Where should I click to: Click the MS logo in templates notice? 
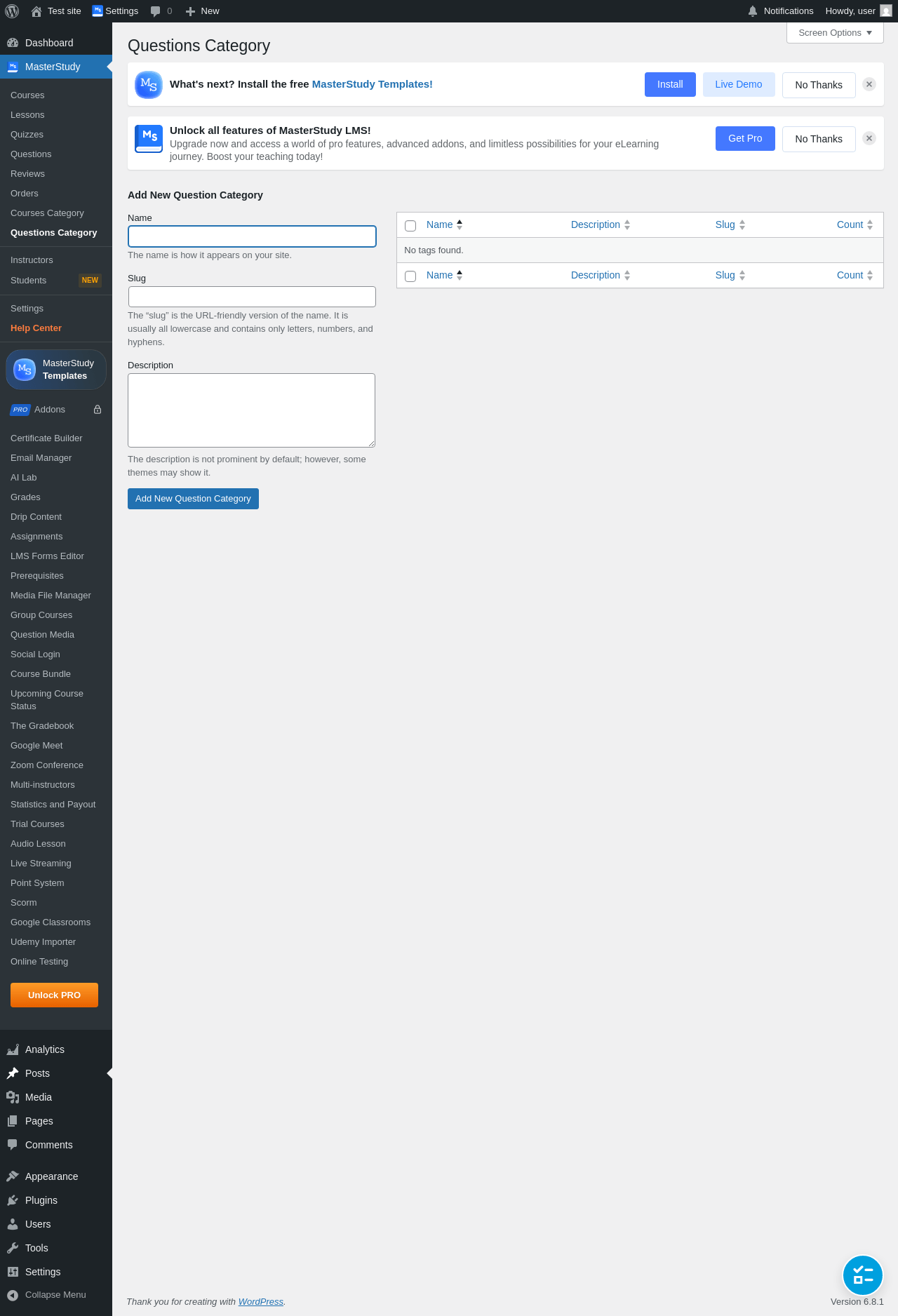149,85
